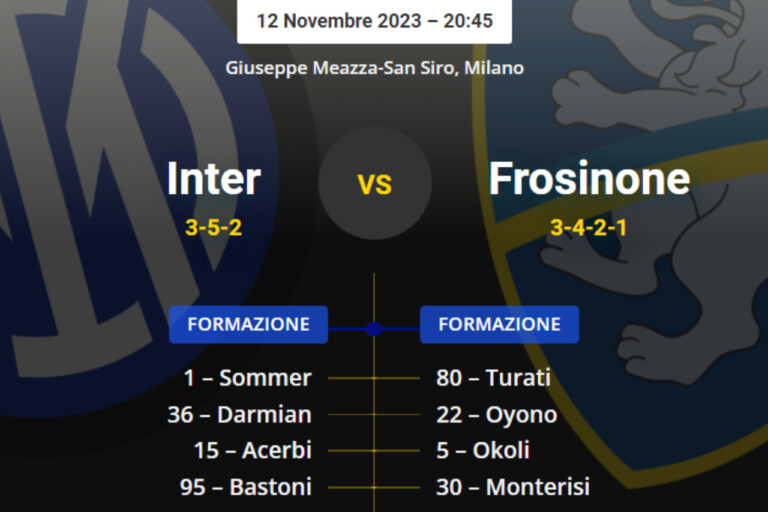Select player 5 – Okoli
Screen dimensions: 768x512
[483, 450]
